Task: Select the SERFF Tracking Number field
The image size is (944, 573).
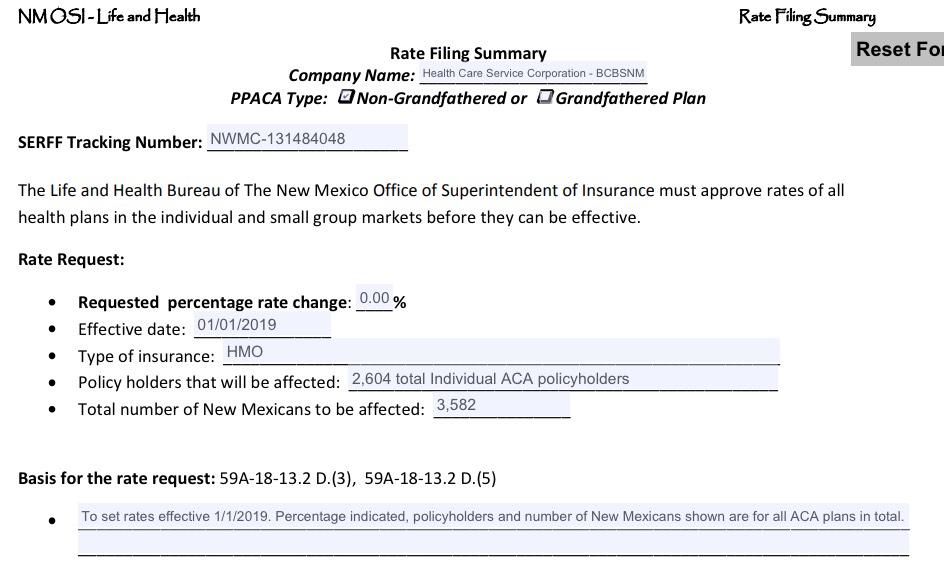Action: (x=307, y=139)
